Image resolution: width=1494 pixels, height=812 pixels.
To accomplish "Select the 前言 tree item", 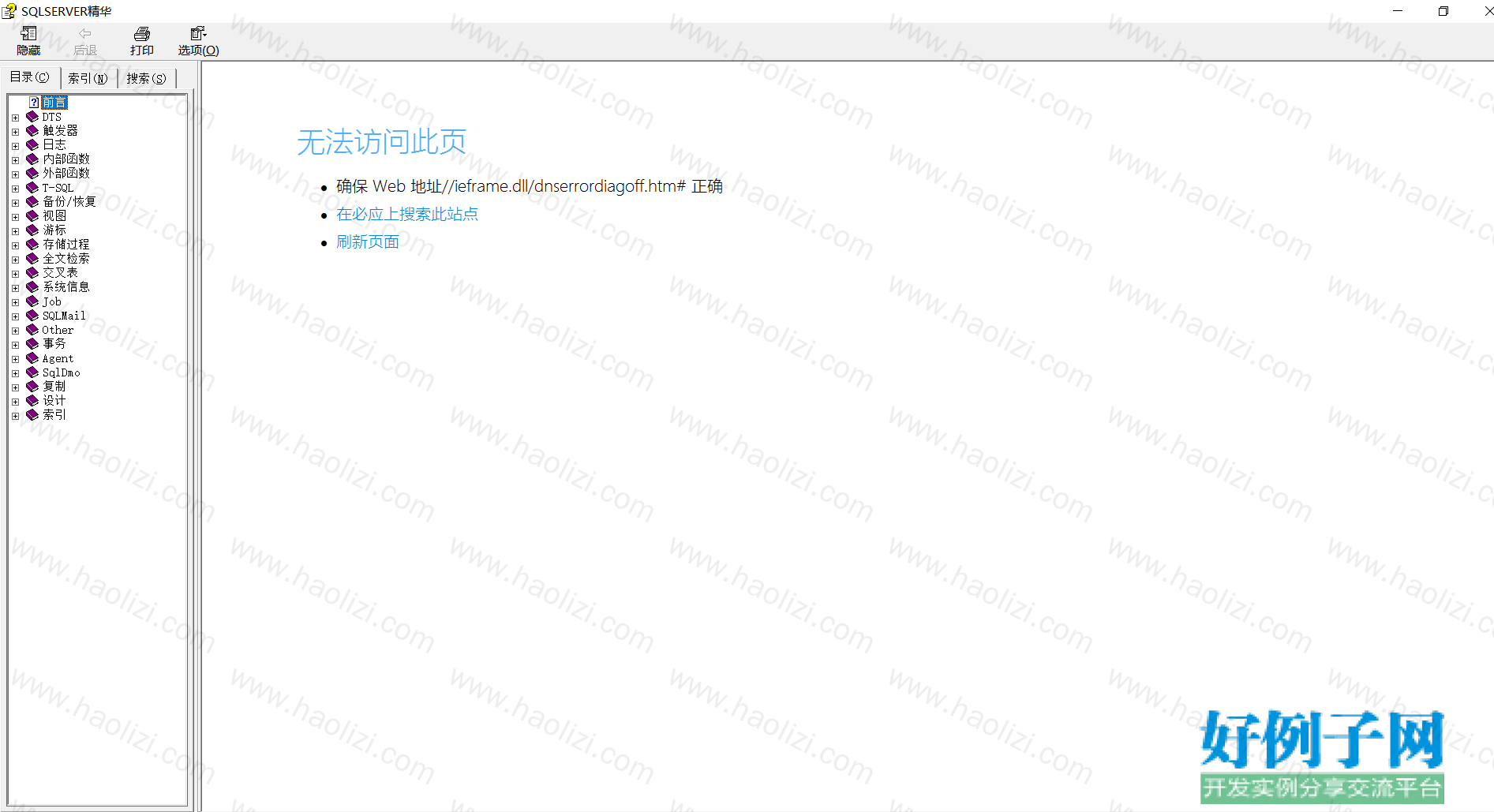I will tap(54, 103).
